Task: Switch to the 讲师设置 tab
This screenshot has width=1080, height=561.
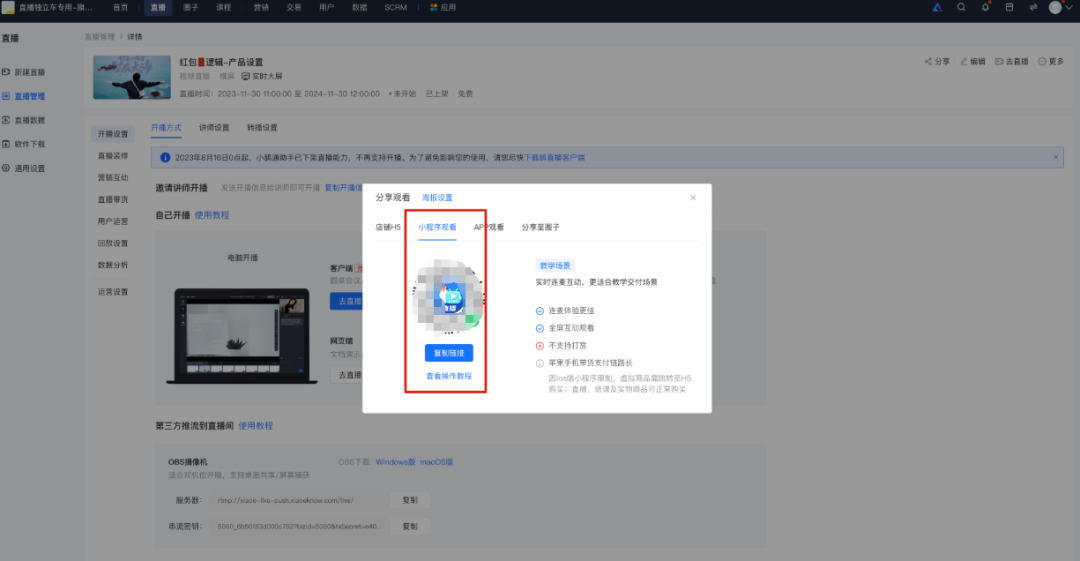Action: pyautogui.click(x=214, y=128)
